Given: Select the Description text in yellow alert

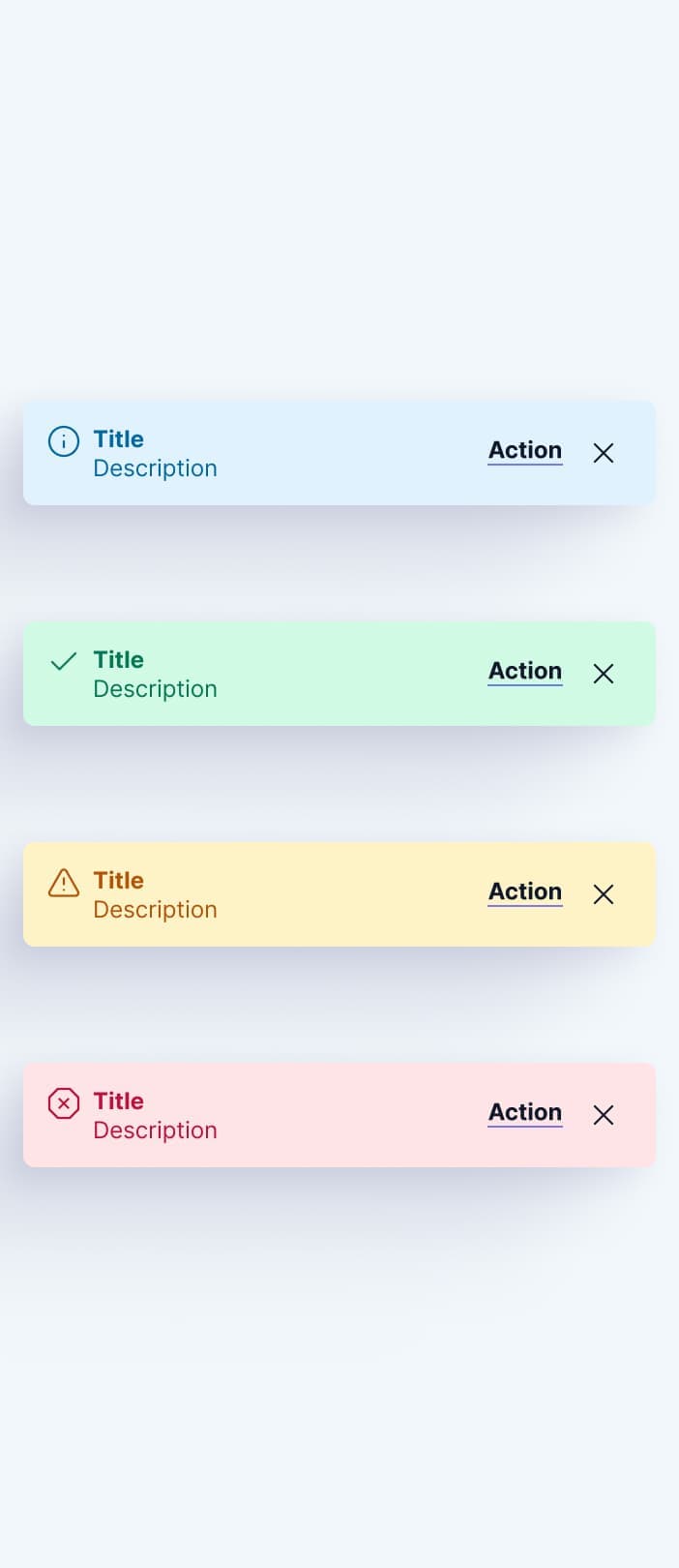Looking at the screenshot, I should click(155, 910).
